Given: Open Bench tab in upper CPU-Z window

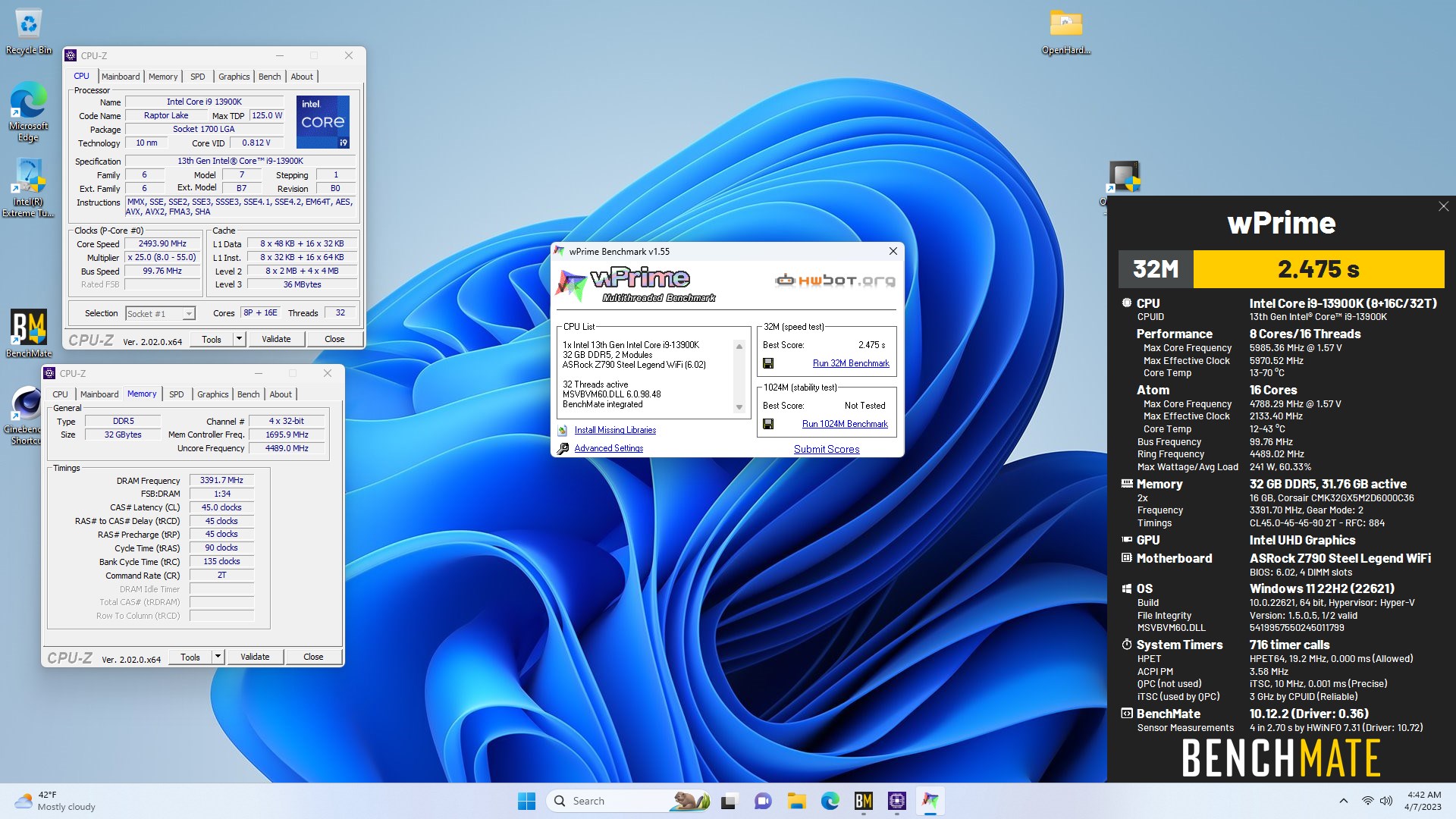Looking at the screenshot, I should pyautogui.click(x=270, y=77).
